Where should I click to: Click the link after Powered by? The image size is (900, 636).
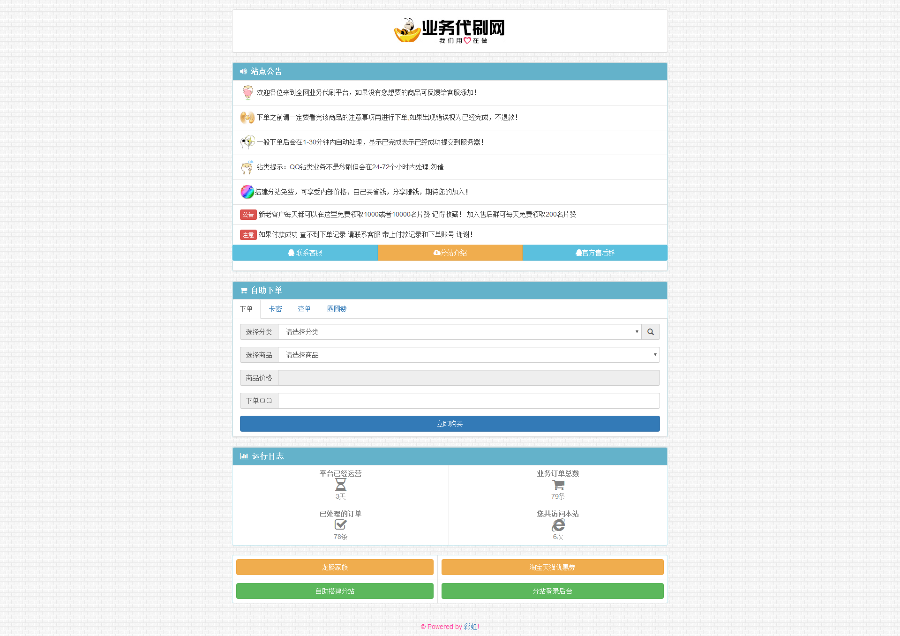pos(471,626)
